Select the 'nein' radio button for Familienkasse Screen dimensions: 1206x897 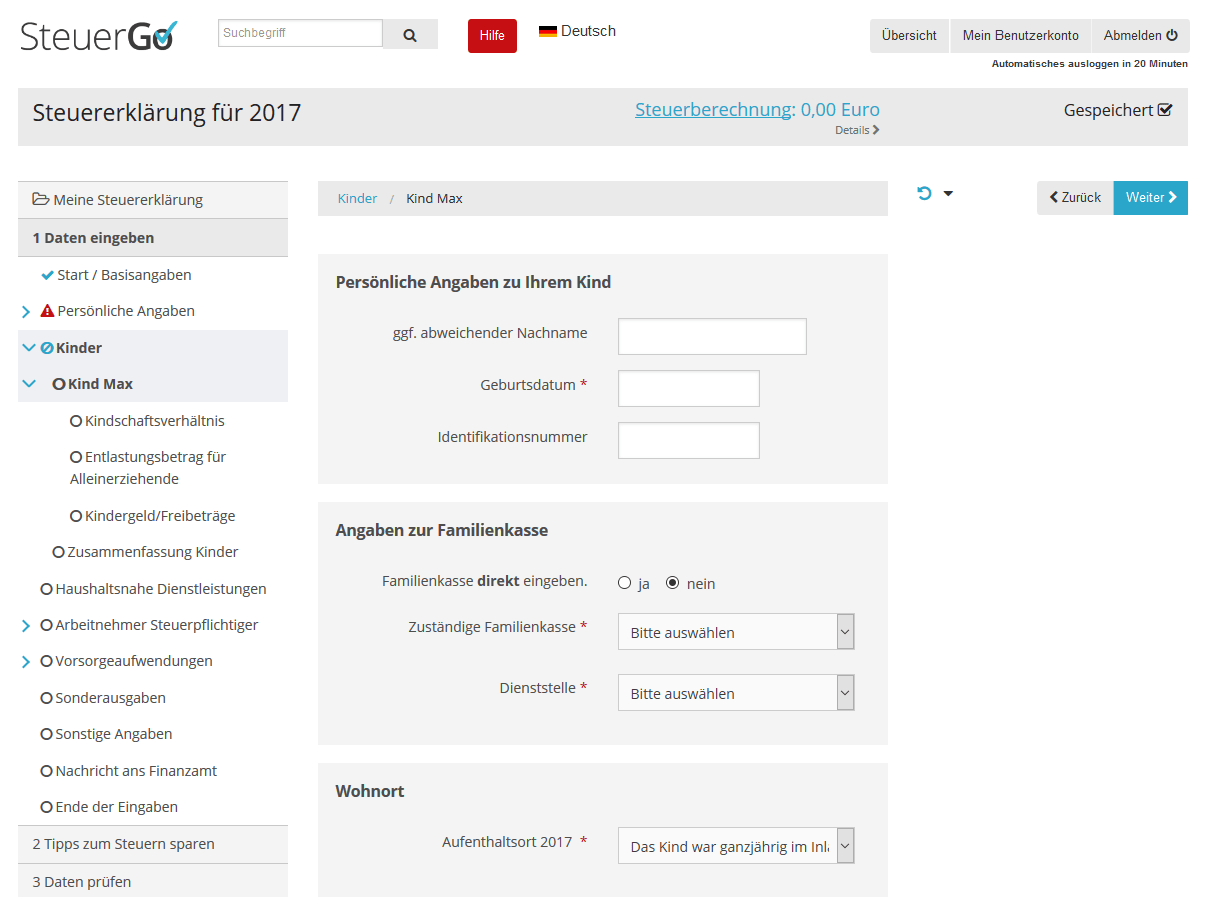[672, 581]
